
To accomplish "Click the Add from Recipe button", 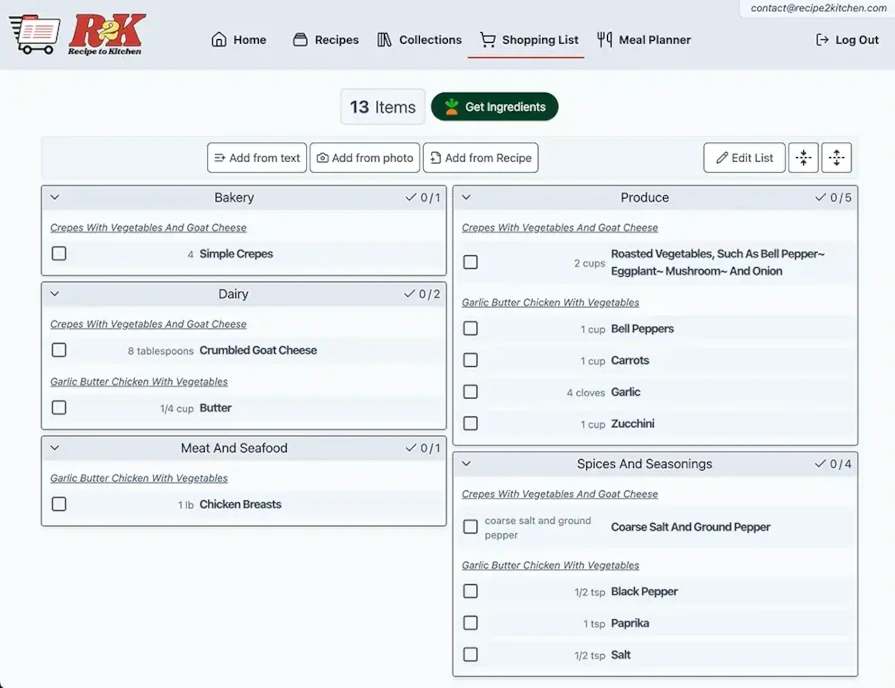I will (480, 158).
